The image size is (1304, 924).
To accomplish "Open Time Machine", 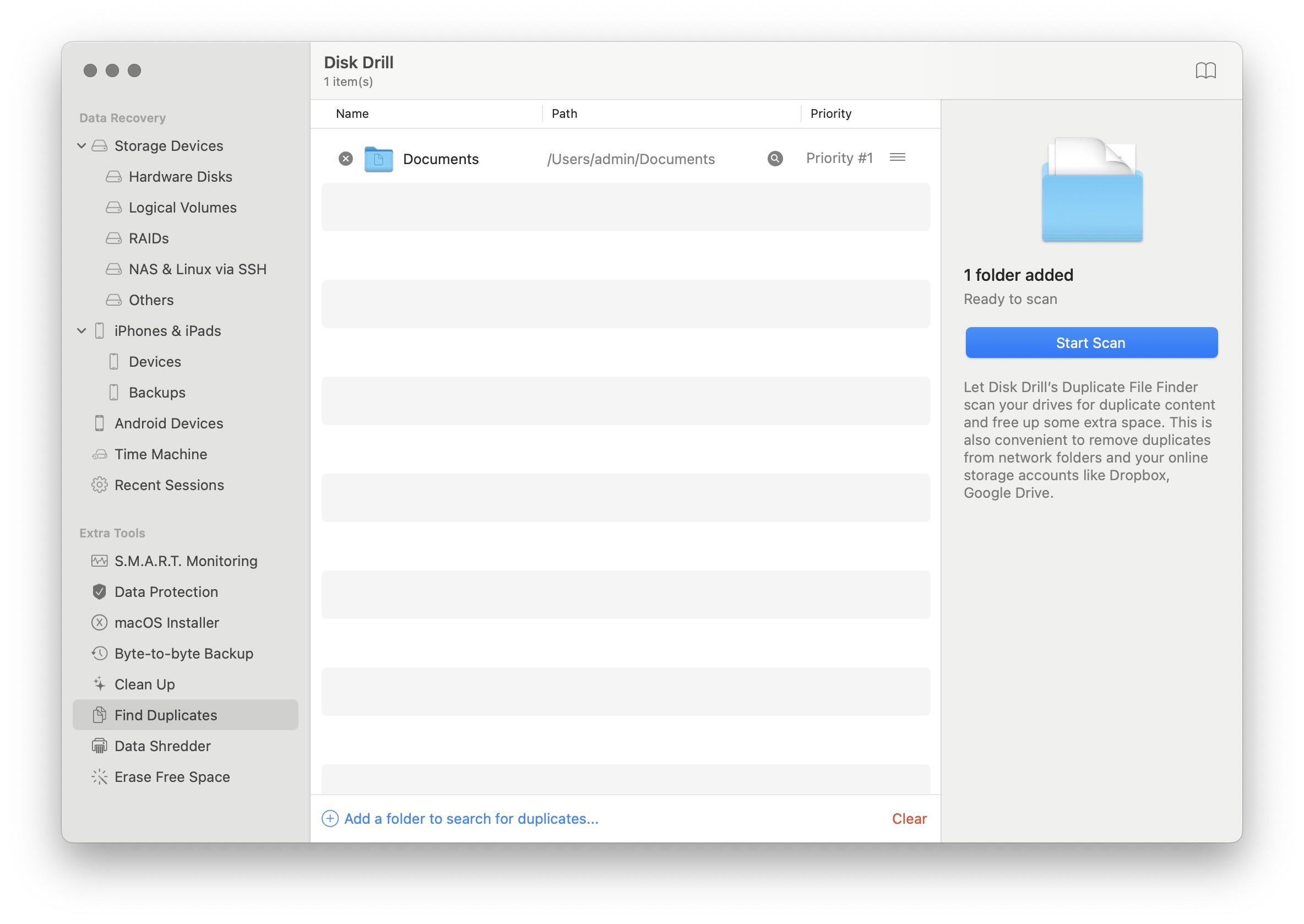I will [x=161, y=454].
